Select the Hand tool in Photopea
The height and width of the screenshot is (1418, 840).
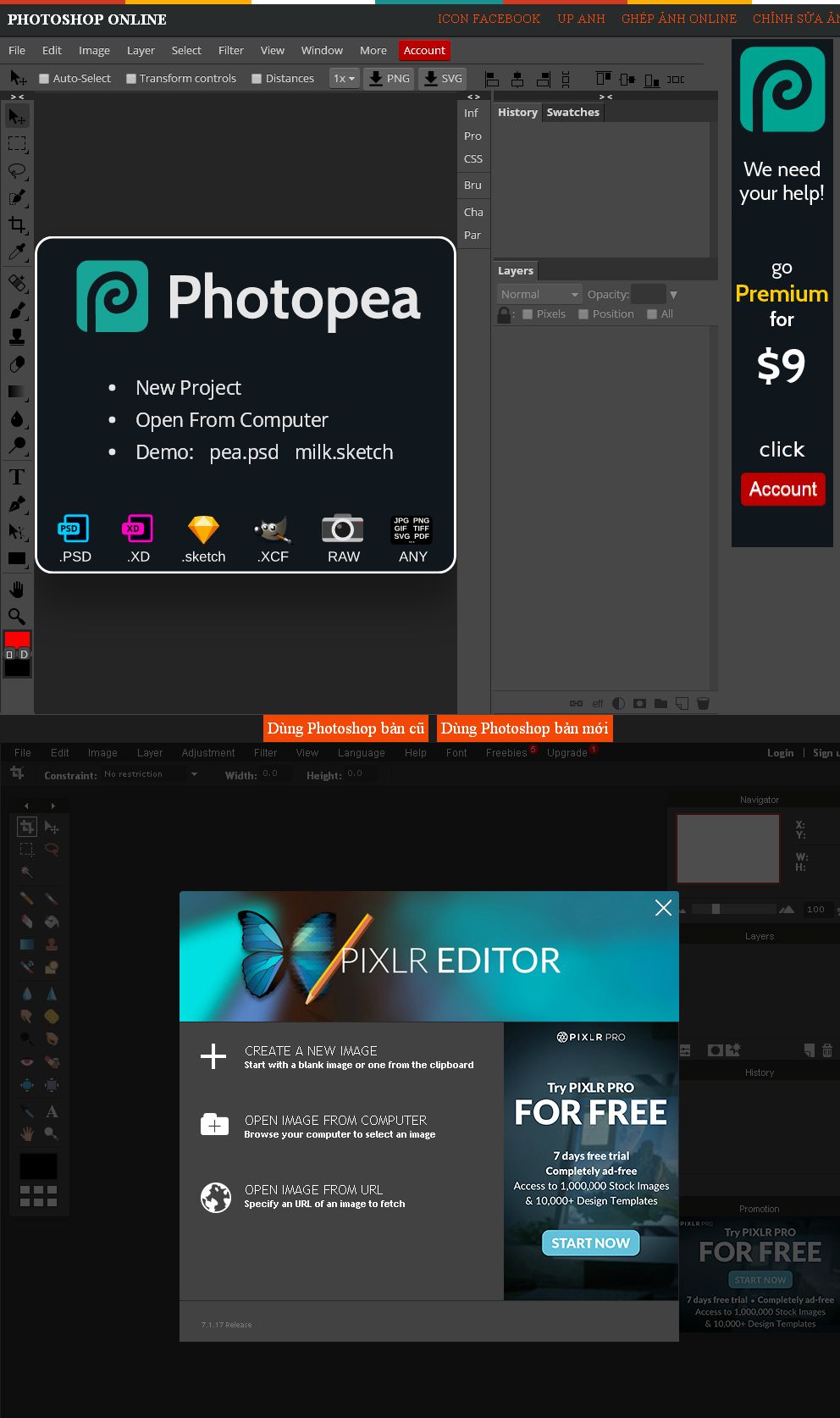click(17, 590)
